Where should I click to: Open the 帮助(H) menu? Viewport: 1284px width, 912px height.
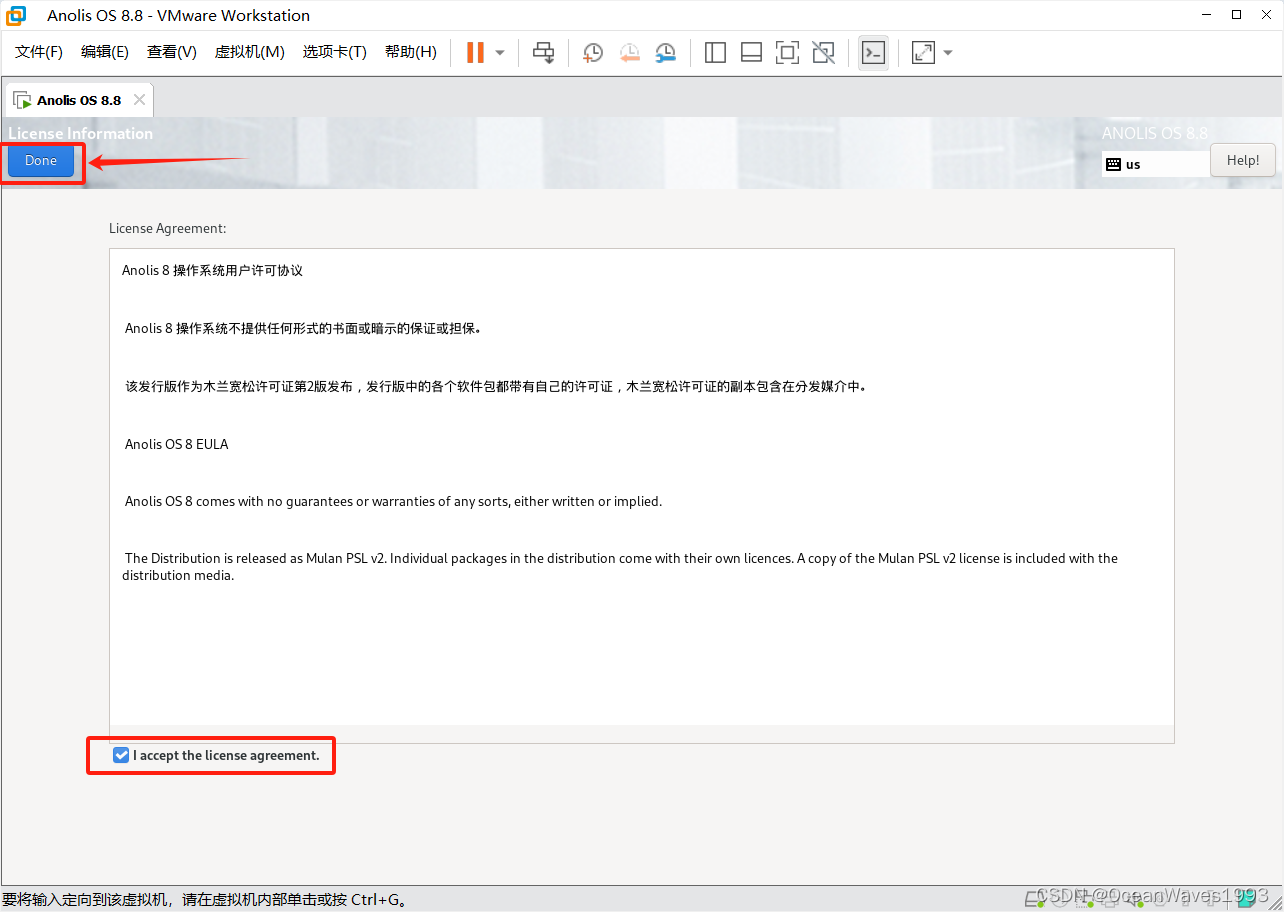coord(411,52)
